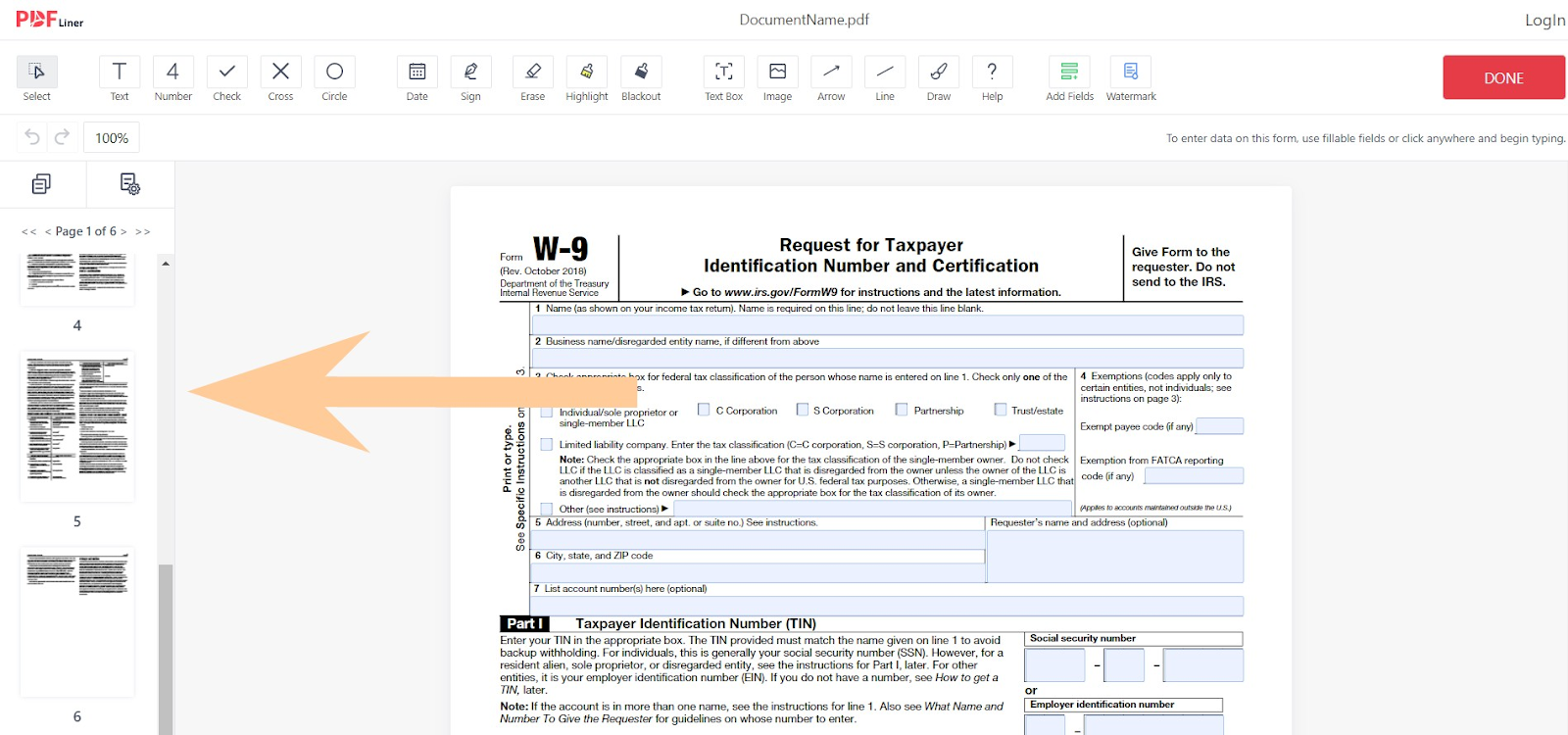Check the Limited liability company box
The height and width of the screenshot is (735, 1568).
coord(547,444)
